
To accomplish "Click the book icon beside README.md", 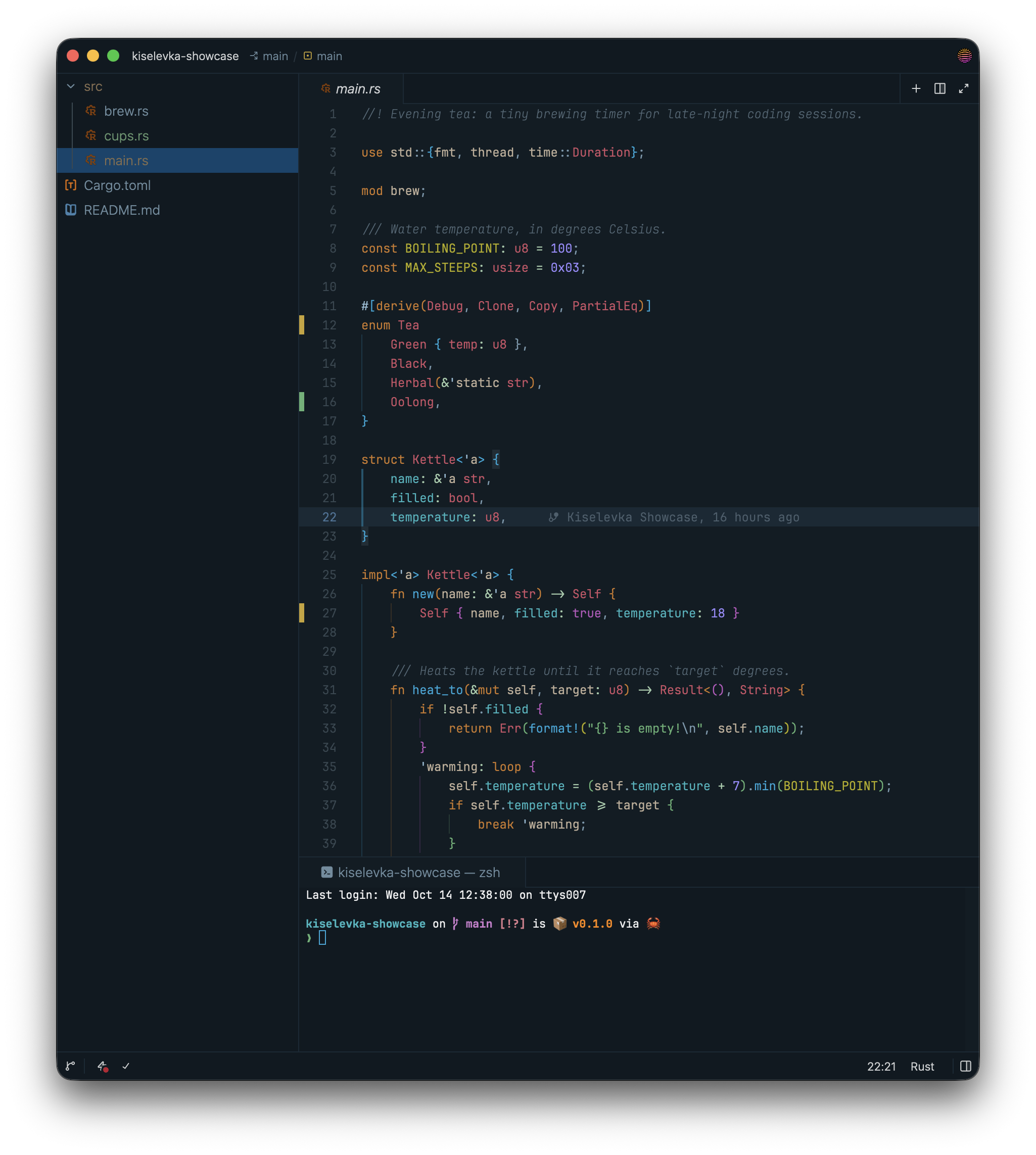I will [71, 210].
